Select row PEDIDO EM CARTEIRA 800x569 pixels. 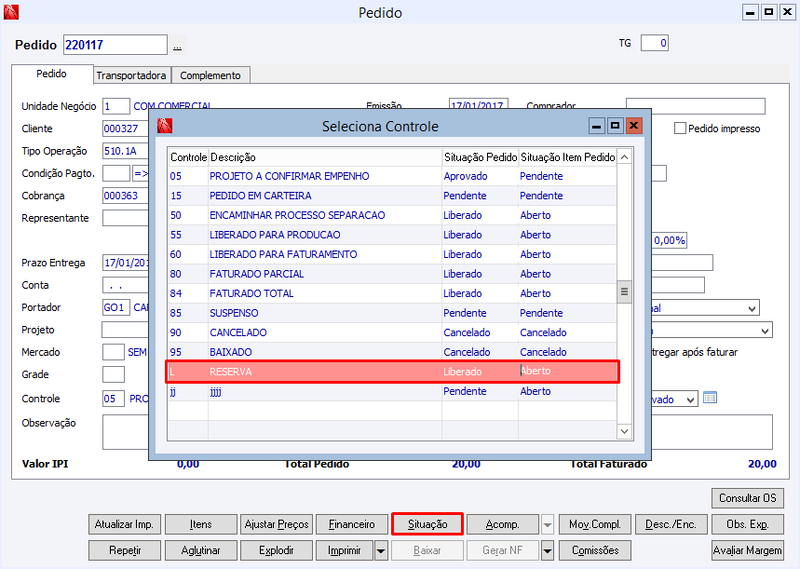(x=392, y=195)
